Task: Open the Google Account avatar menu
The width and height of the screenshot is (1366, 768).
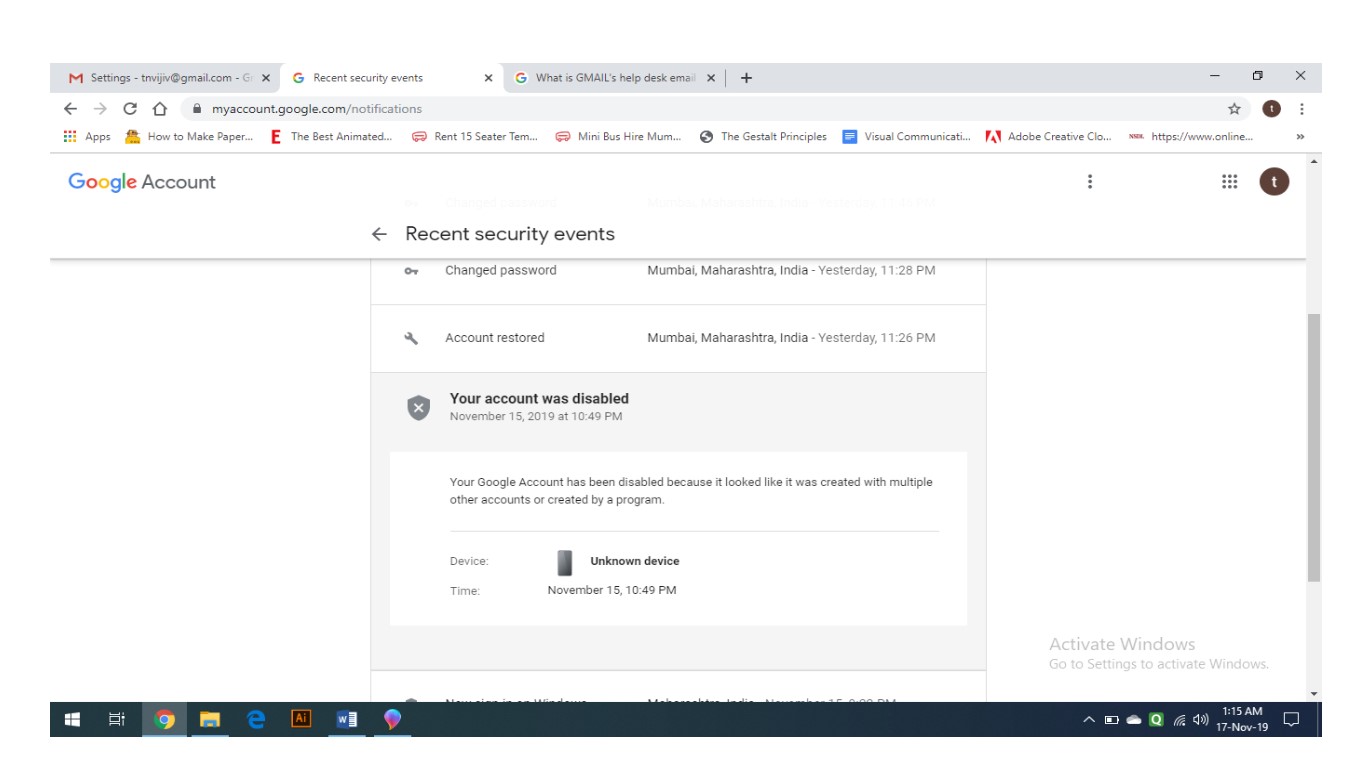Action: [x=1274, y=181]
